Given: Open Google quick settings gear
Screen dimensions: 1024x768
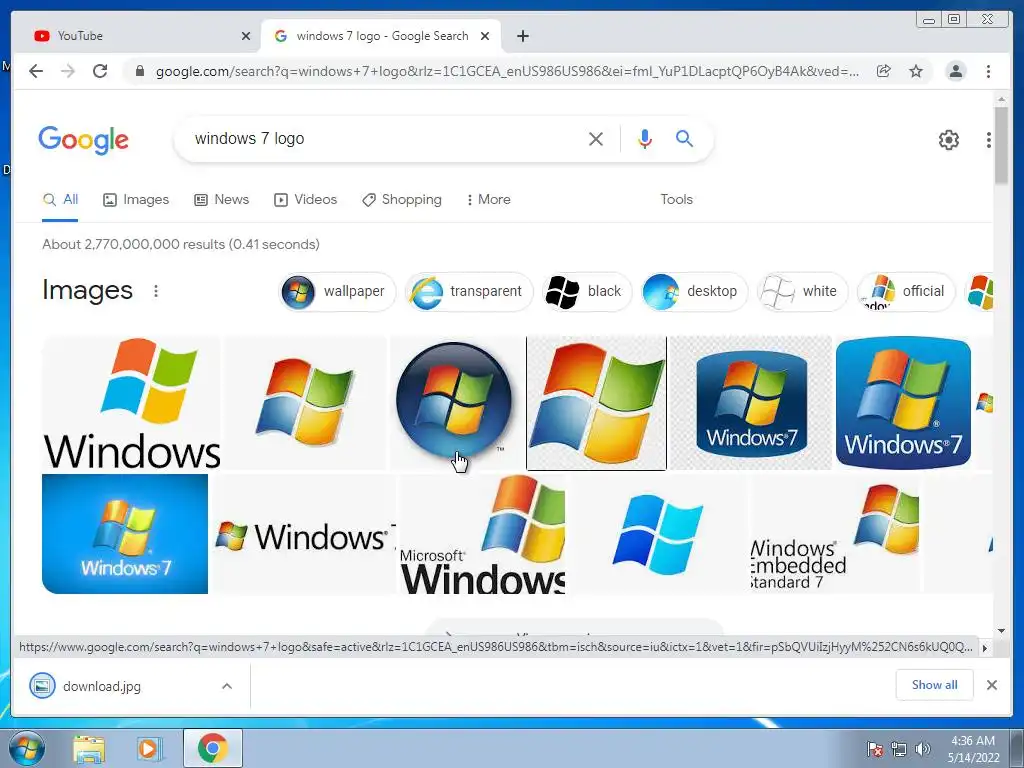Looking at the screenshot, I should coord(948,139).
